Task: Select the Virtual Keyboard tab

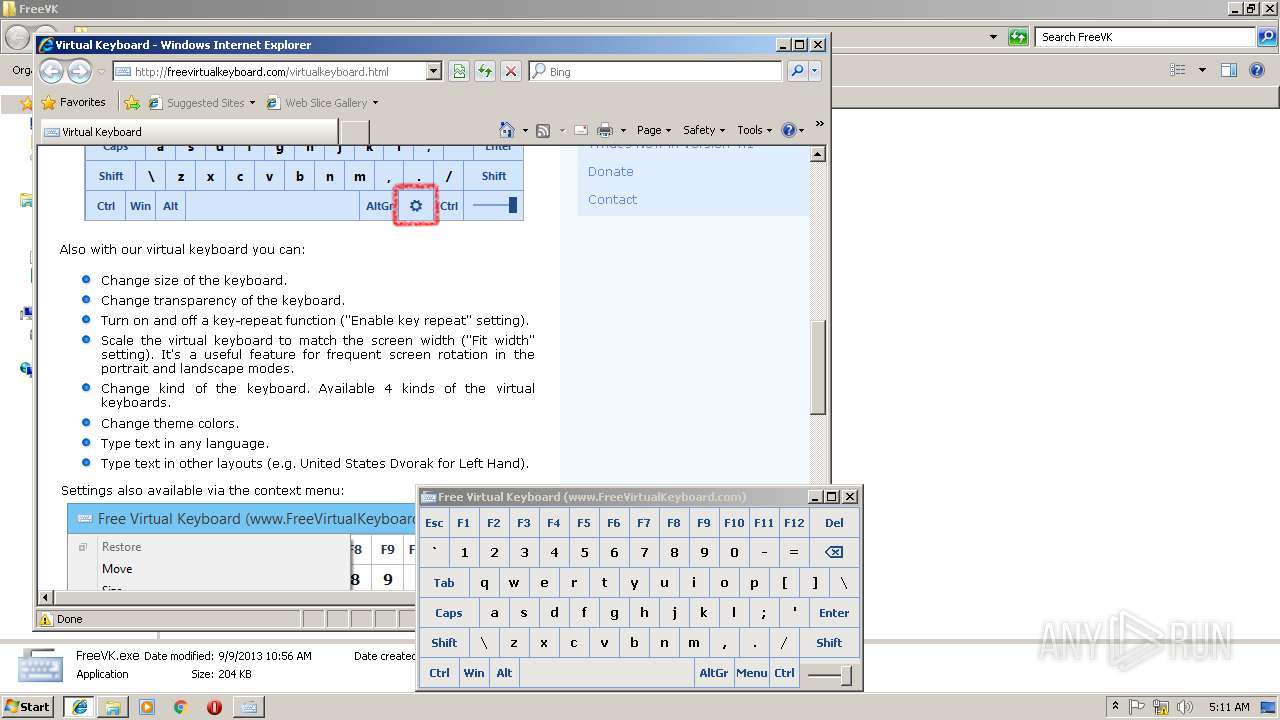Action: point(188,131)
